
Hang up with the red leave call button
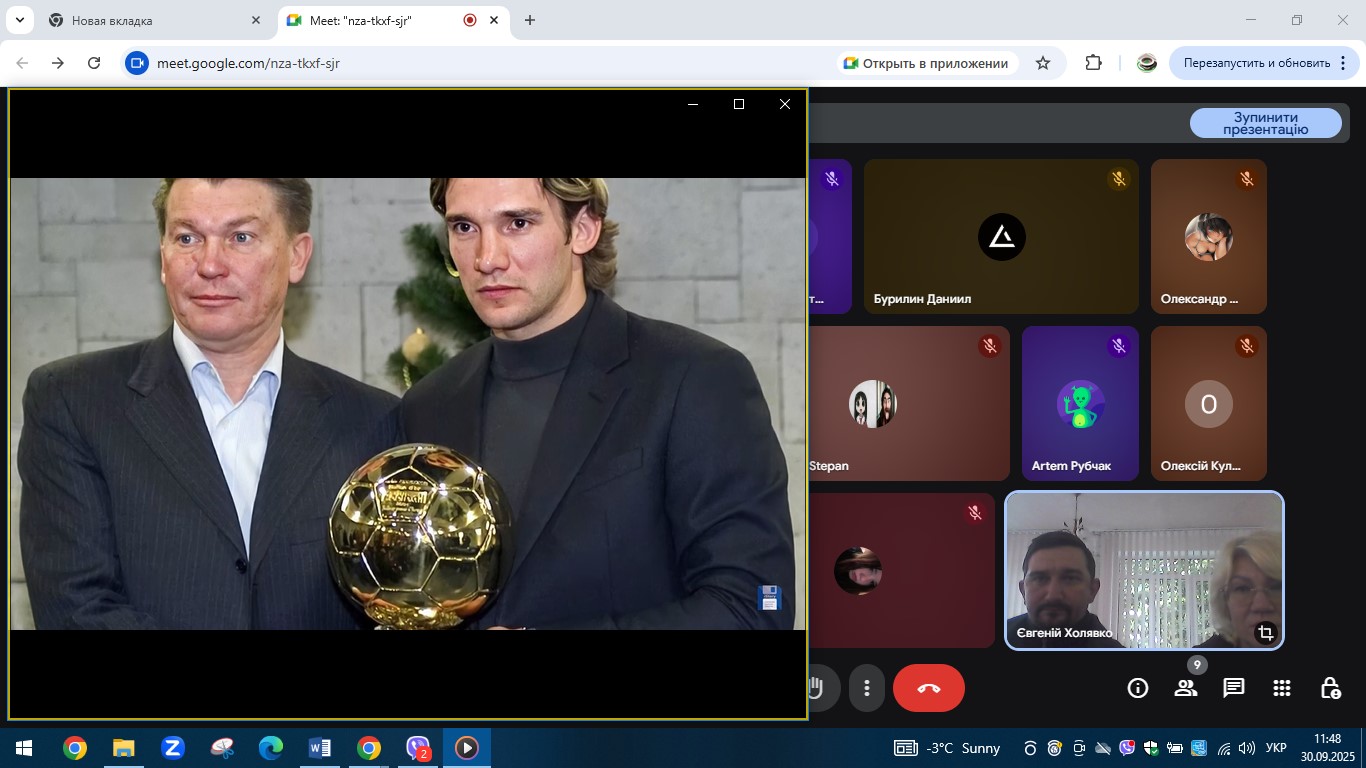[x=928, y=688]
